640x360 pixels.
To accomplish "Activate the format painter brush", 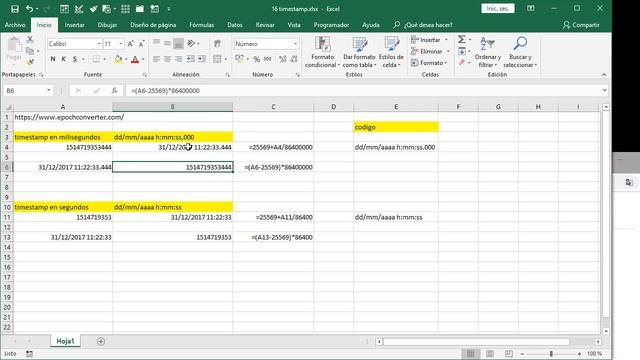I will tap(30, 62).
